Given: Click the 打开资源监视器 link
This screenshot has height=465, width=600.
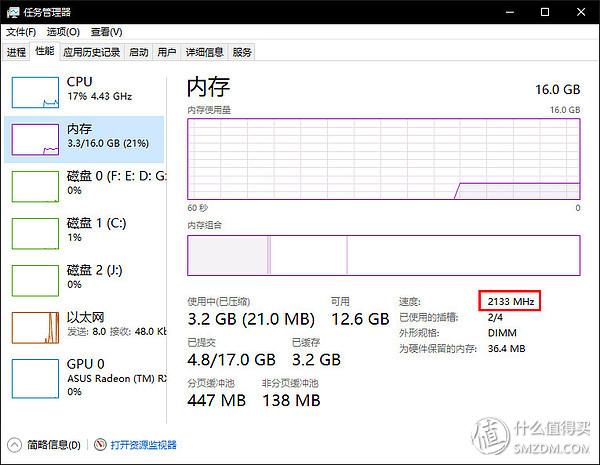Looking at the screenshot, I should click(143, 444).
